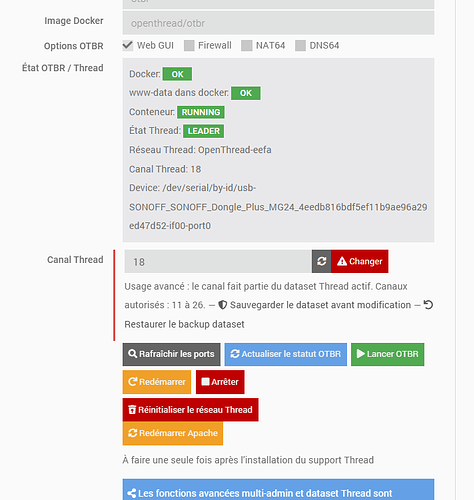Click the Canal Thread input field showing 18
The height and width of the screenshot is (500, 474).
[x=218, y=261]
